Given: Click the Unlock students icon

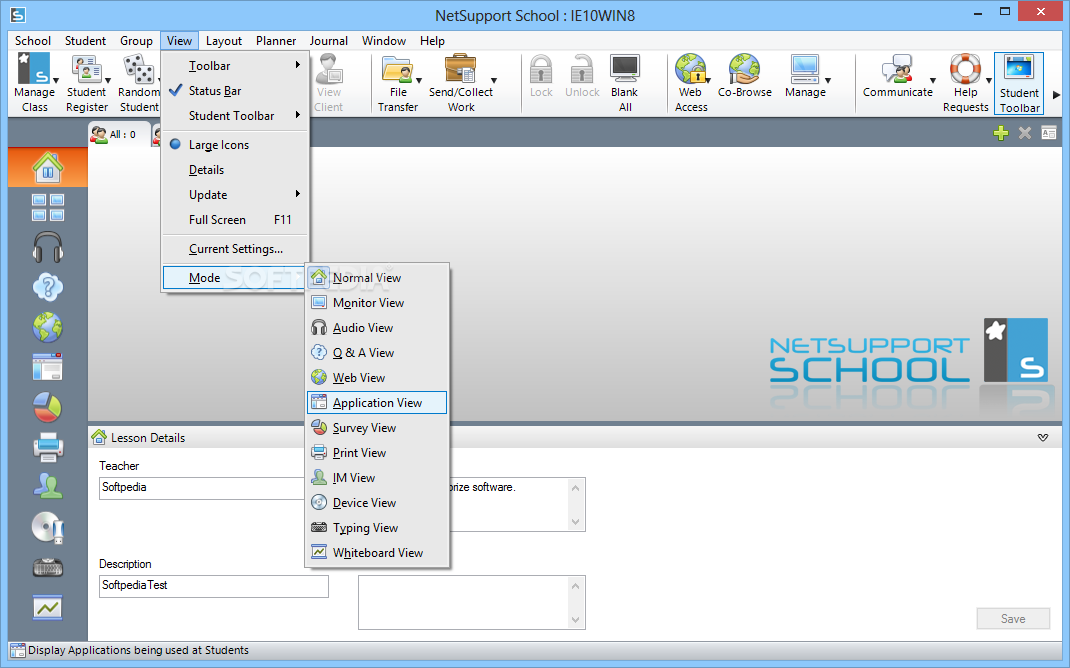Looking at the screenshot, I should 582,76.
